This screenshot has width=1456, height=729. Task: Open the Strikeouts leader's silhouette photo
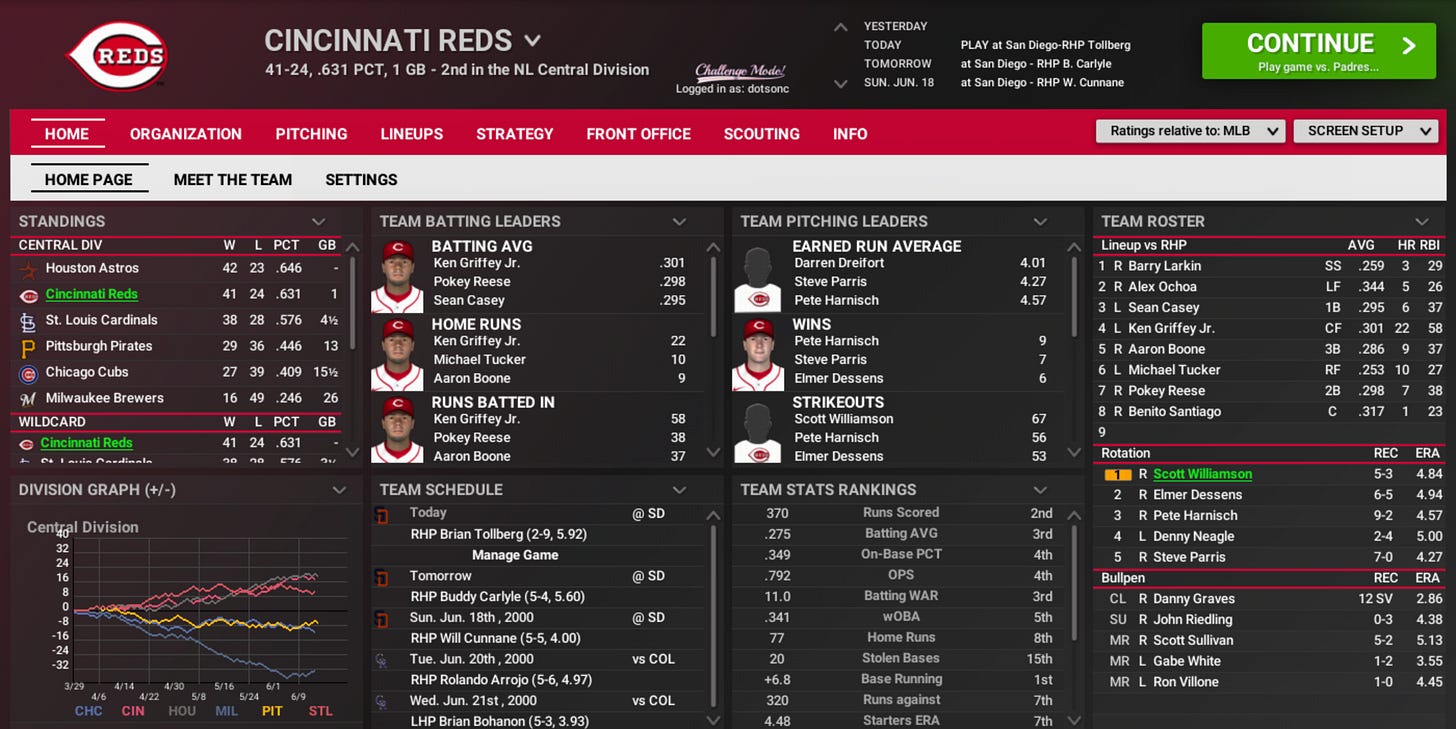tap(758, 429)
